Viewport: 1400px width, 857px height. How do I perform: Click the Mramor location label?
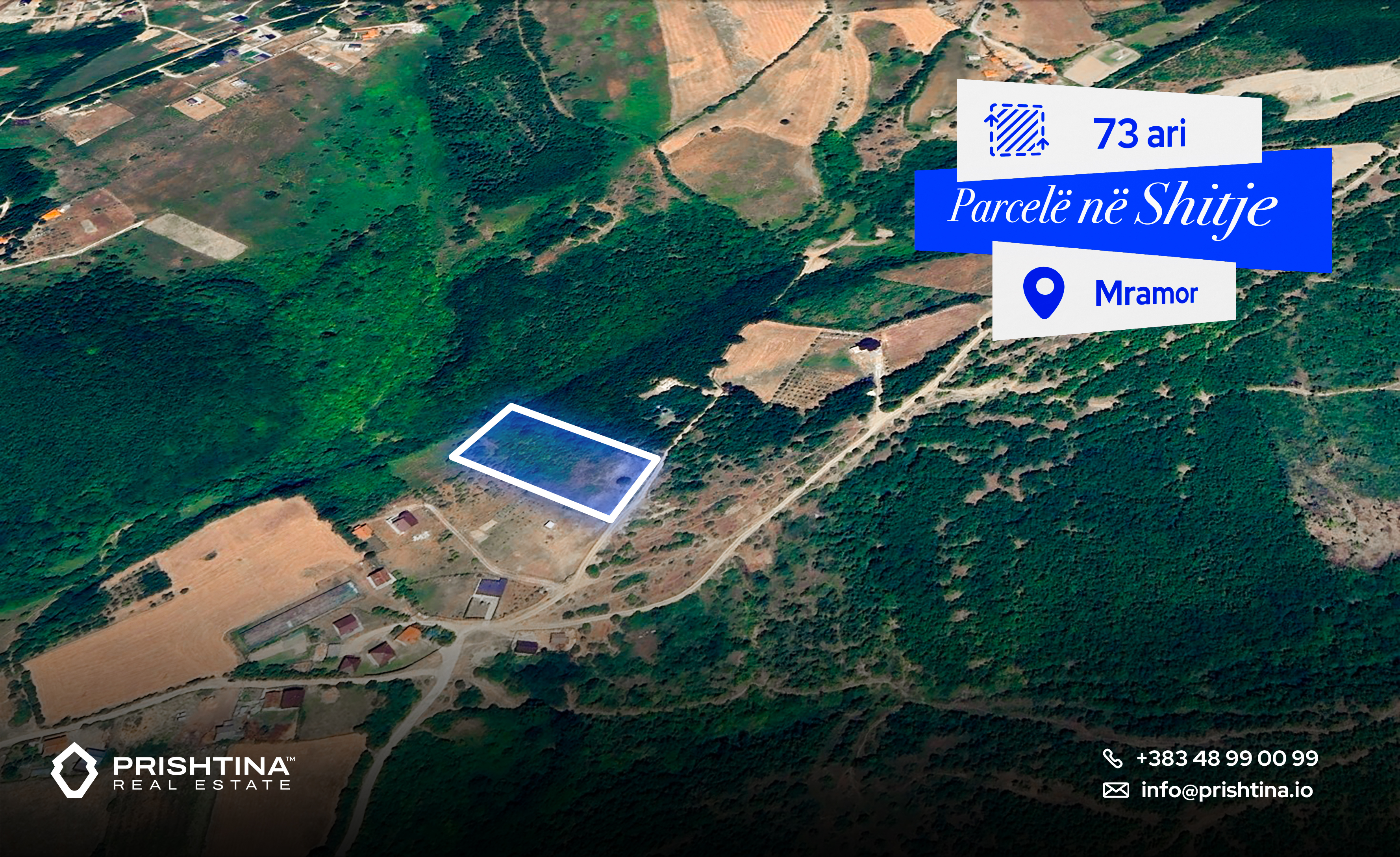(1146, 293)
